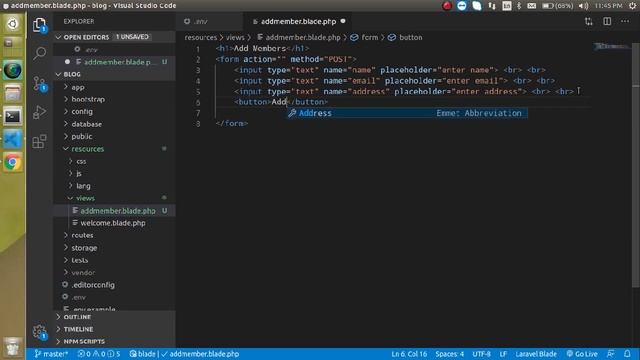640x360 pixels.
Task: Accept the Address Emmet suggestion
Action: pos(407,113)
